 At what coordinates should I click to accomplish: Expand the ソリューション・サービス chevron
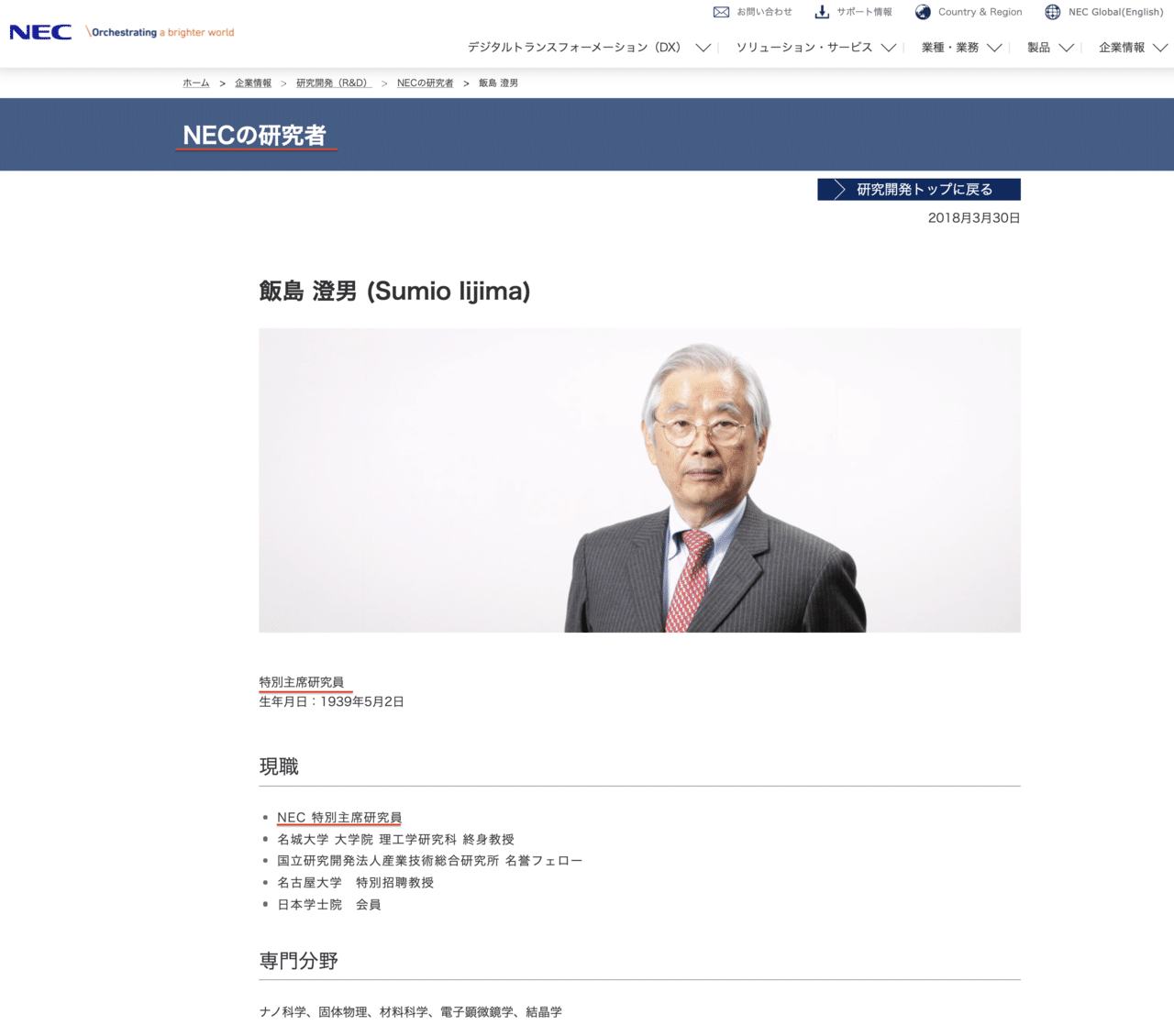coord(888,48)
